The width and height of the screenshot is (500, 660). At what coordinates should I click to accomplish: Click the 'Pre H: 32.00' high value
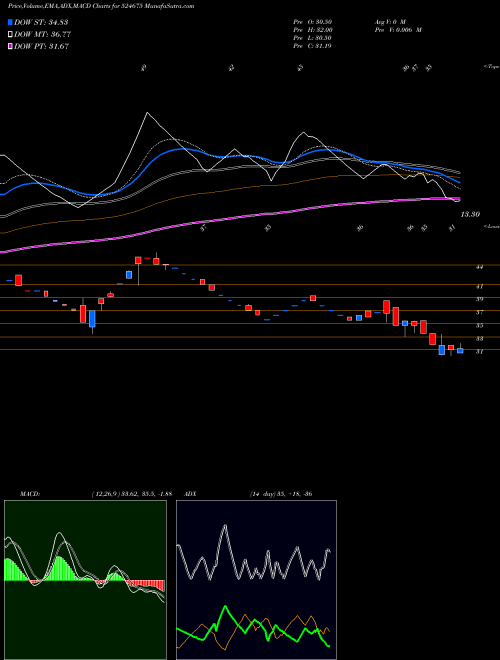[x=313, y=30]
